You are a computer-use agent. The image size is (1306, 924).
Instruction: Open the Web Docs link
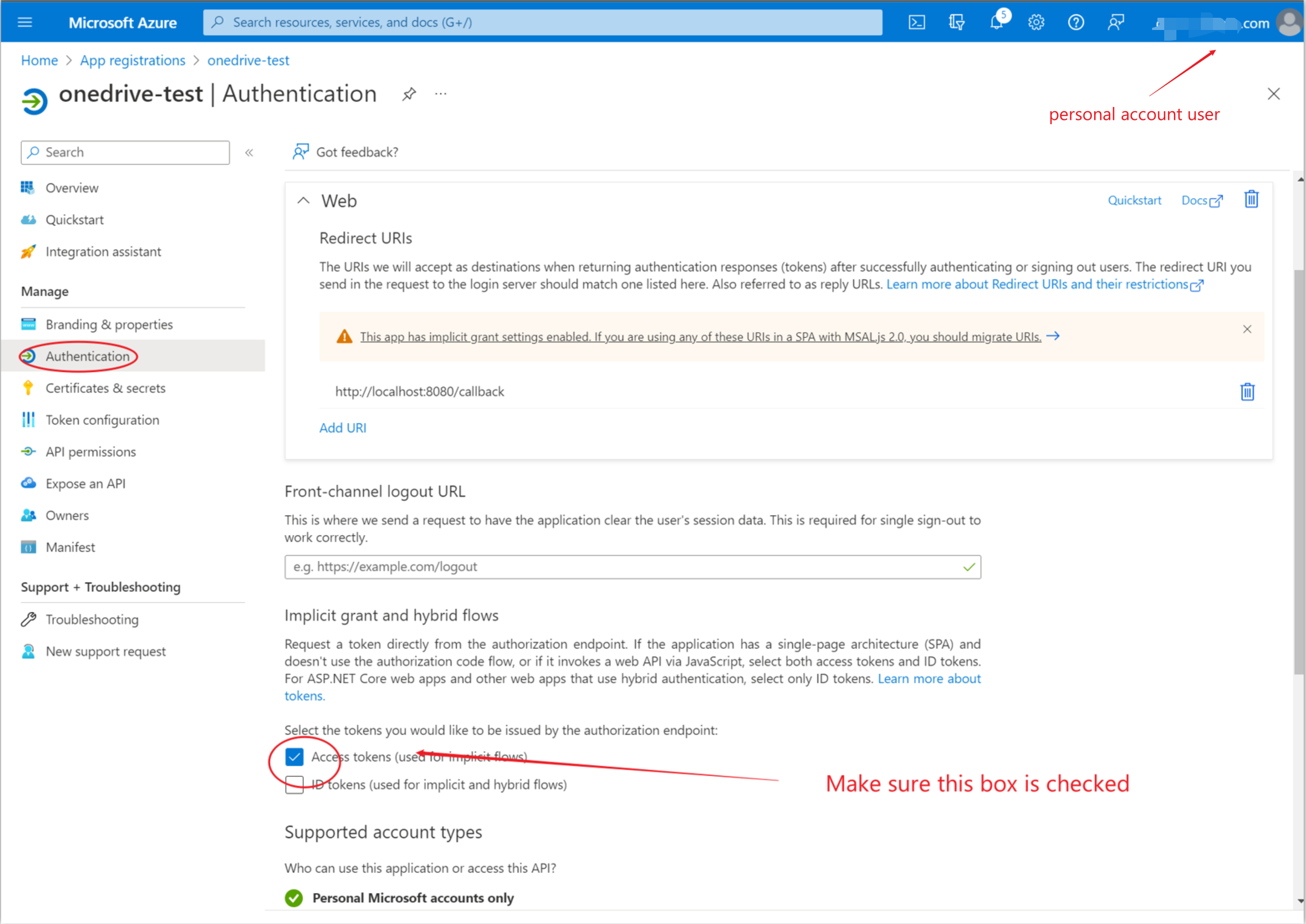pos(1201,200)
